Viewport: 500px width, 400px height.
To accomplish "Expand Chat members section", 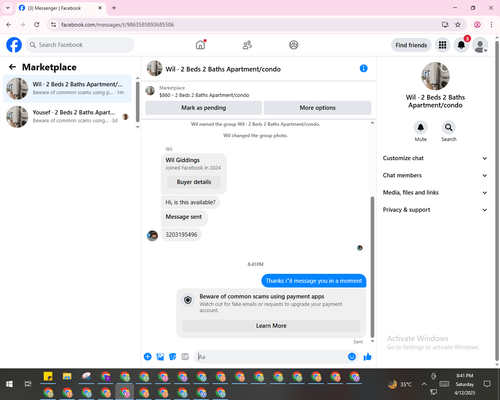I will (435, 175).
